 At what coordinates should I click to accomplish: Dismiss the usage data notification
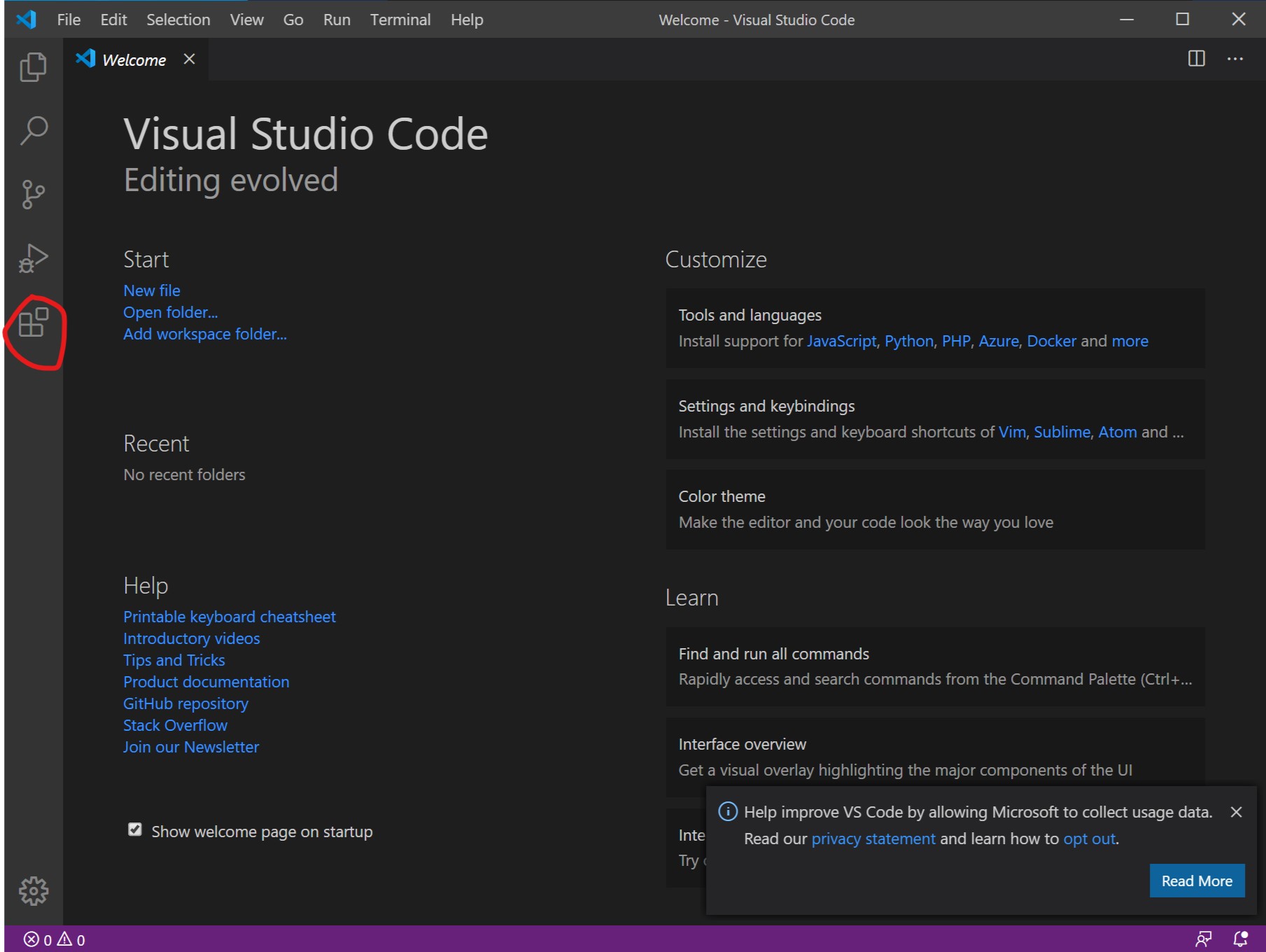tap(1237, 812)
